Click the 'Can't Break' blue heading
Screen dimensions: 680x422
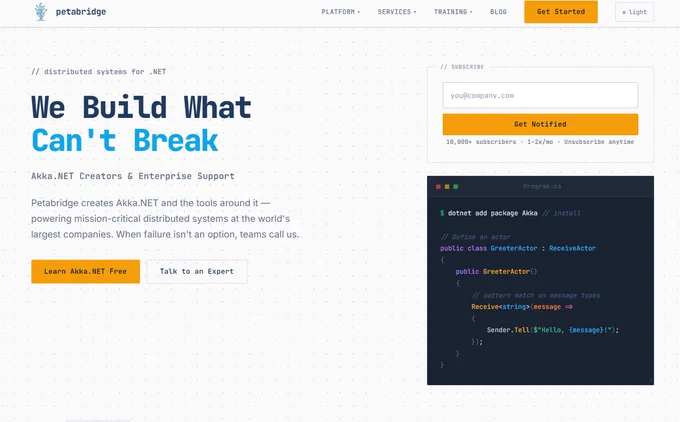coord(124,141)
